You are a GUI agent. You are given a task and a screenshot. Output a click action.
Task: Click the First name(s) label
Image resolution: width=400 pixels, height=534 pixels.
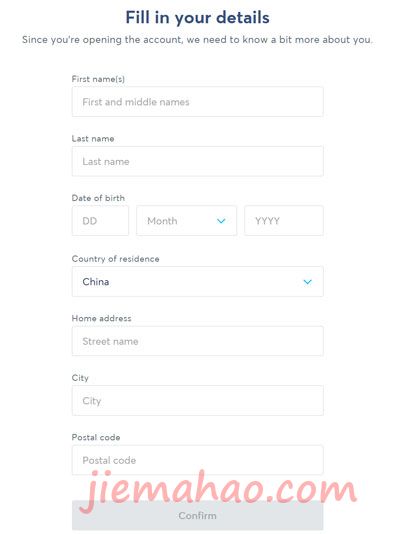point(98,79)
